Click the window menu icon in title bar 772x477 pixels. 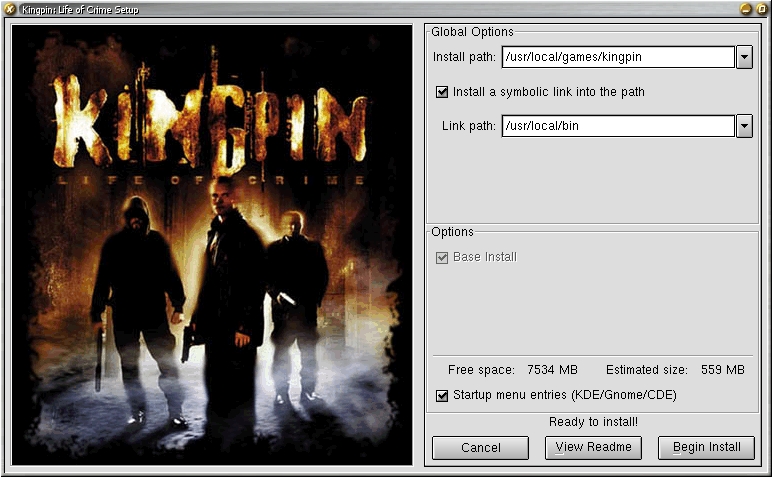coord(10,9)
